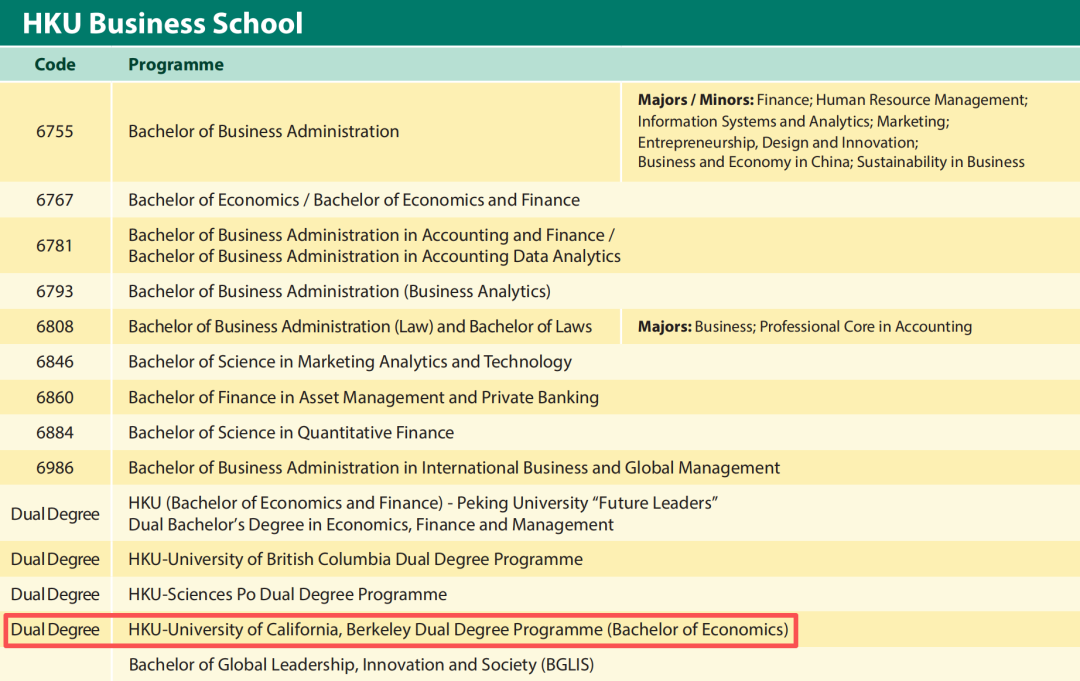Click the 'Code' column header
This screenshot has height=681, width=1080.
pyautogui.click(x=55, y=64)
